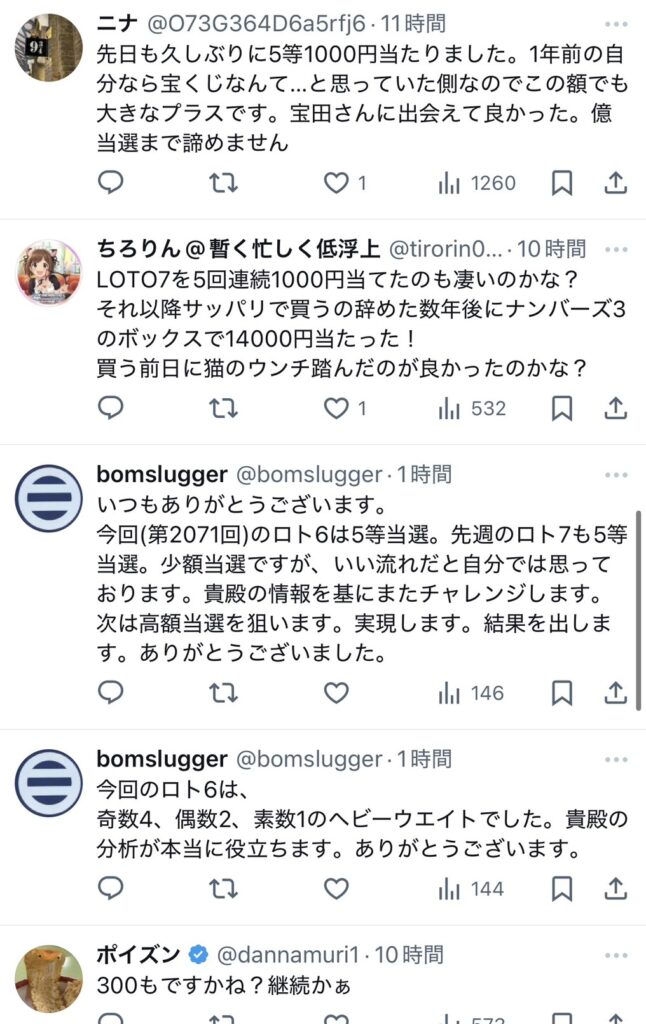Open more menu on ちろりん's tweet
This screenshot has height=1024, width=646.
616,248
